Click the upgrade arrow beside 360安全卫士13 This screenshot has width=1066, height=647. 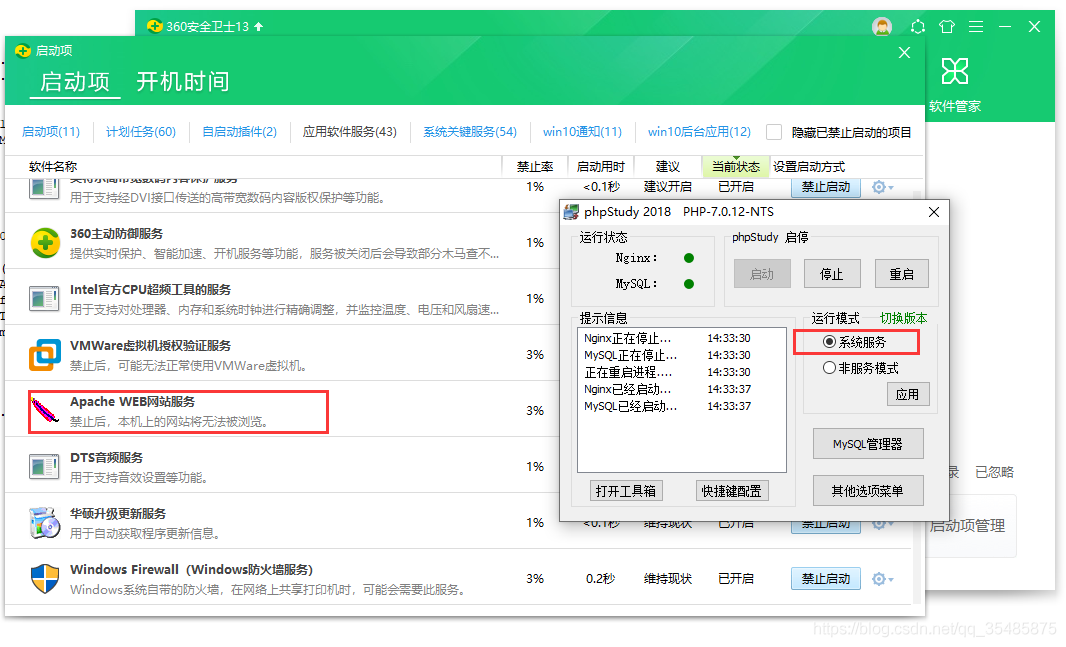[258, 27]
